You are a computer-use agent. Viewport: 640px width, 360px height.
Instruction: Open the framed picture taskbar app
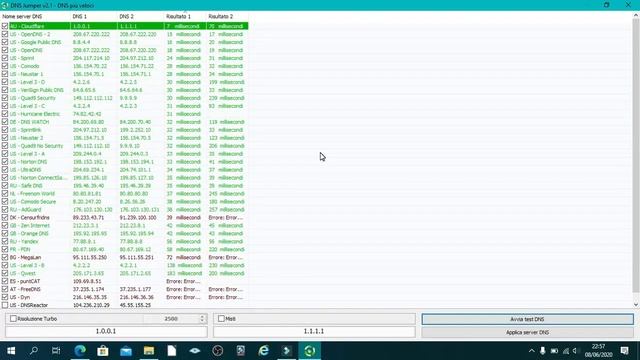(x=241, y=351)
